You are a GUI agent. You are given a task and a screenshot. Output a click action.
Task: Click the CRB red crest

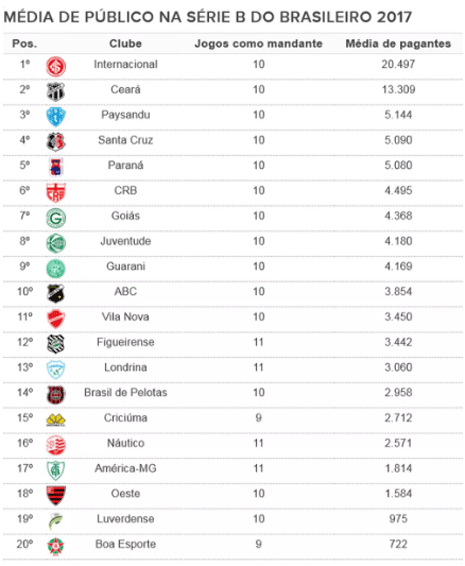[x=56, y=192]
